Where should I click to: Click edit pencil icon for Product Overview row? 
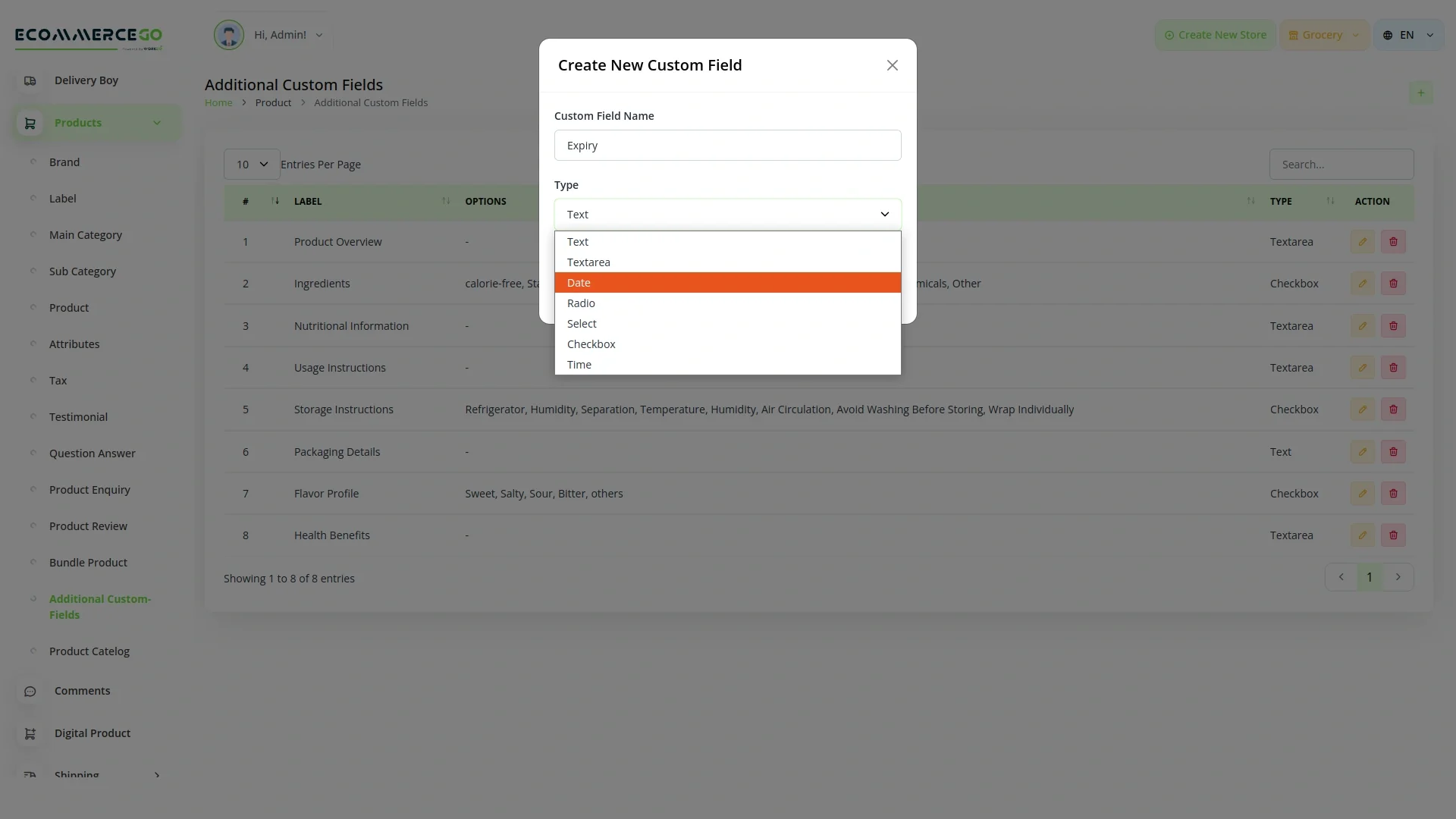1363,242
